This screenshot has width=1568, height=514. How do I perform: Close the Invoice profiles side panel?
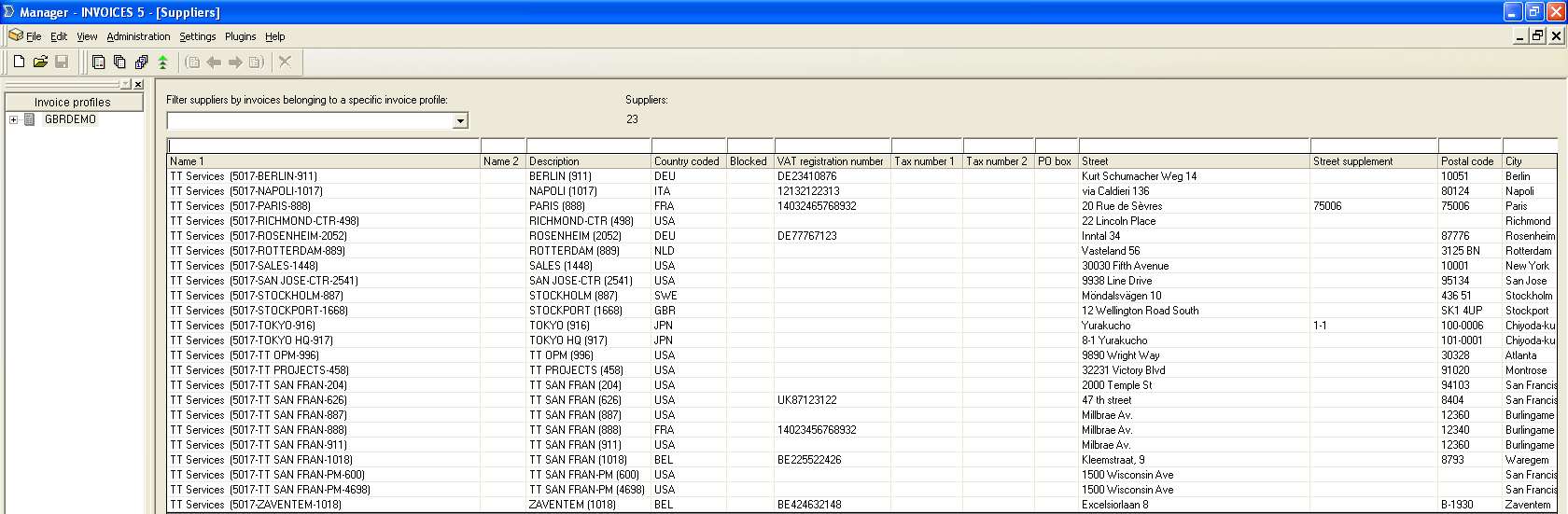(x=138, y=84)
